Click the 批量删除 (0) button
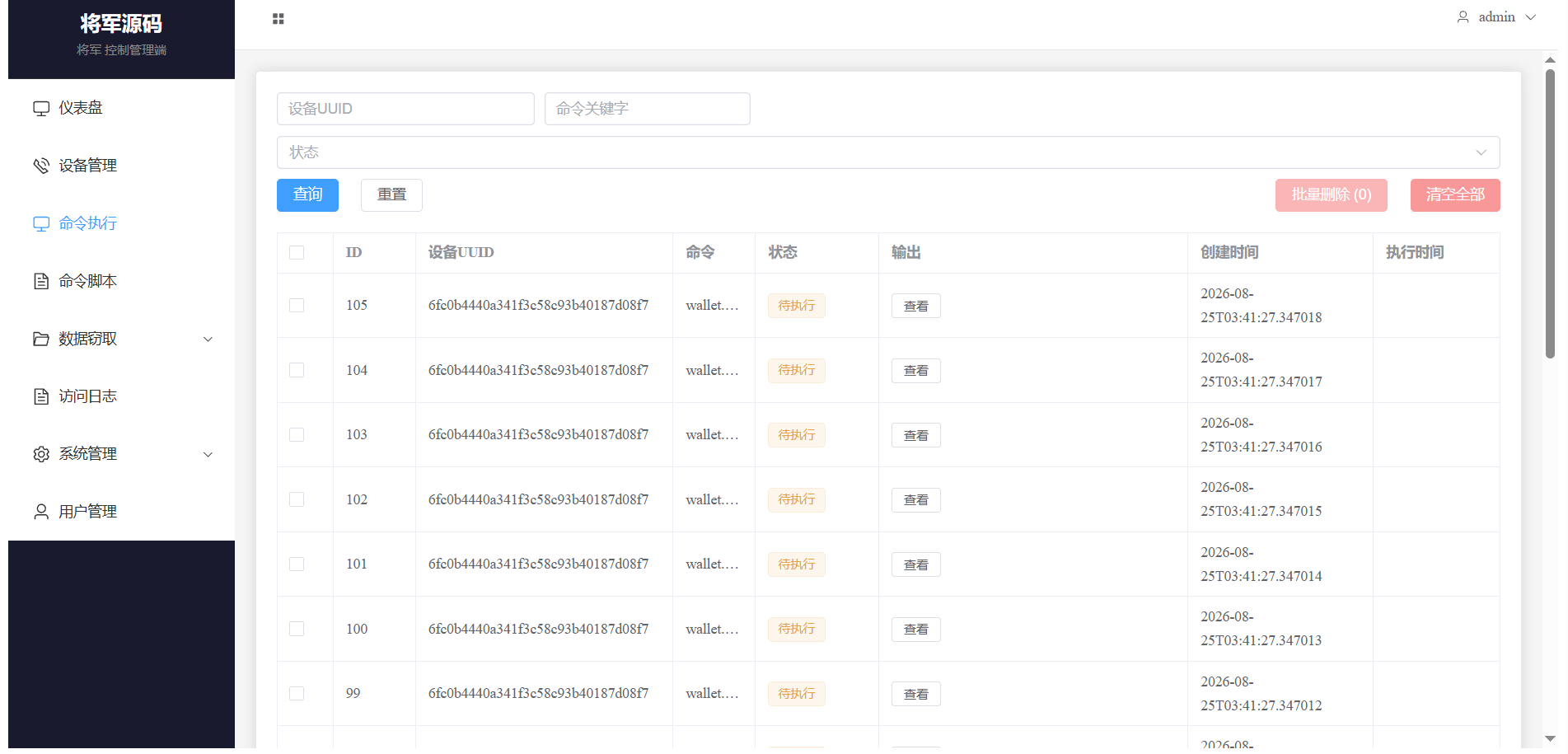Screen dimensions: 1568x754 pyautogui.click(x=1332, y=195)
